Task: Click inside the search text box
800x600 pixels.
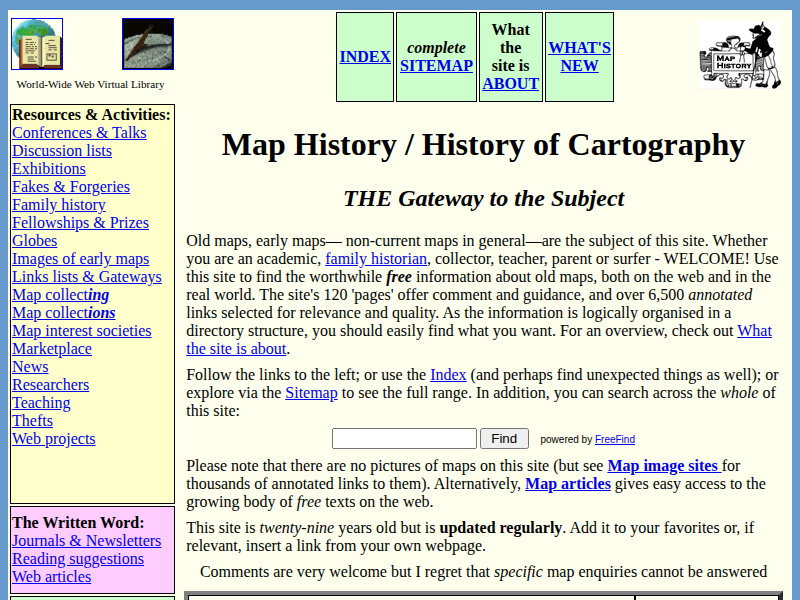Action: (404, 438)
